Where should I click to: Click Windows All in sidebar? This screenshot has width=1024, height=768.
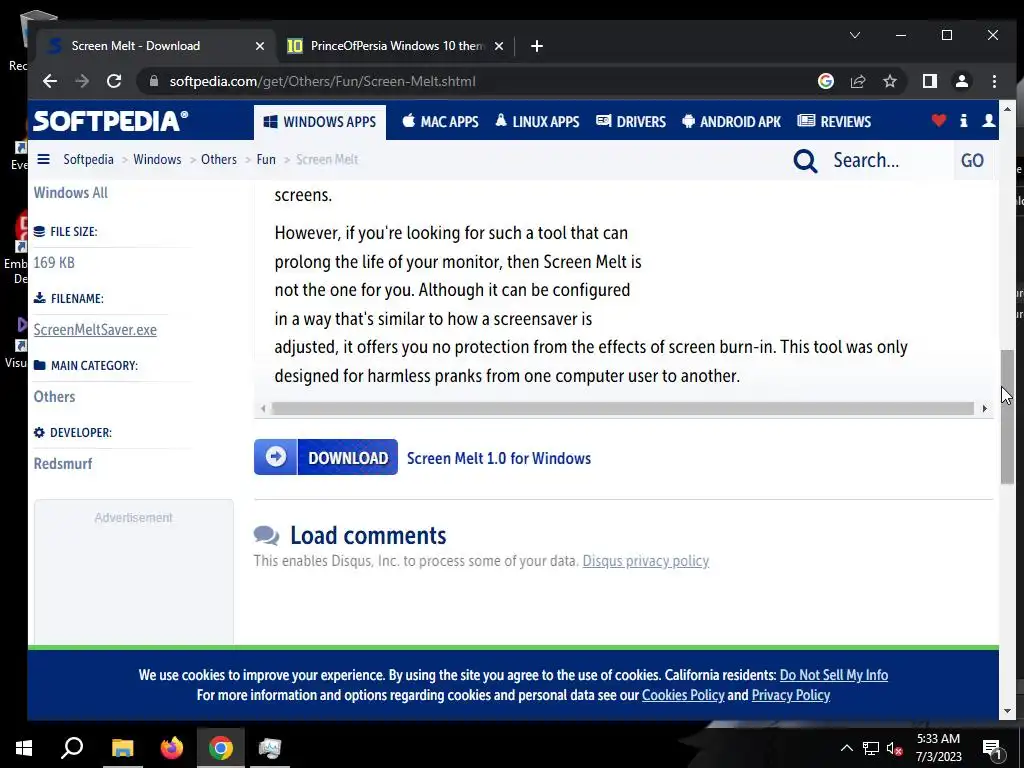(x=71, y=193)
